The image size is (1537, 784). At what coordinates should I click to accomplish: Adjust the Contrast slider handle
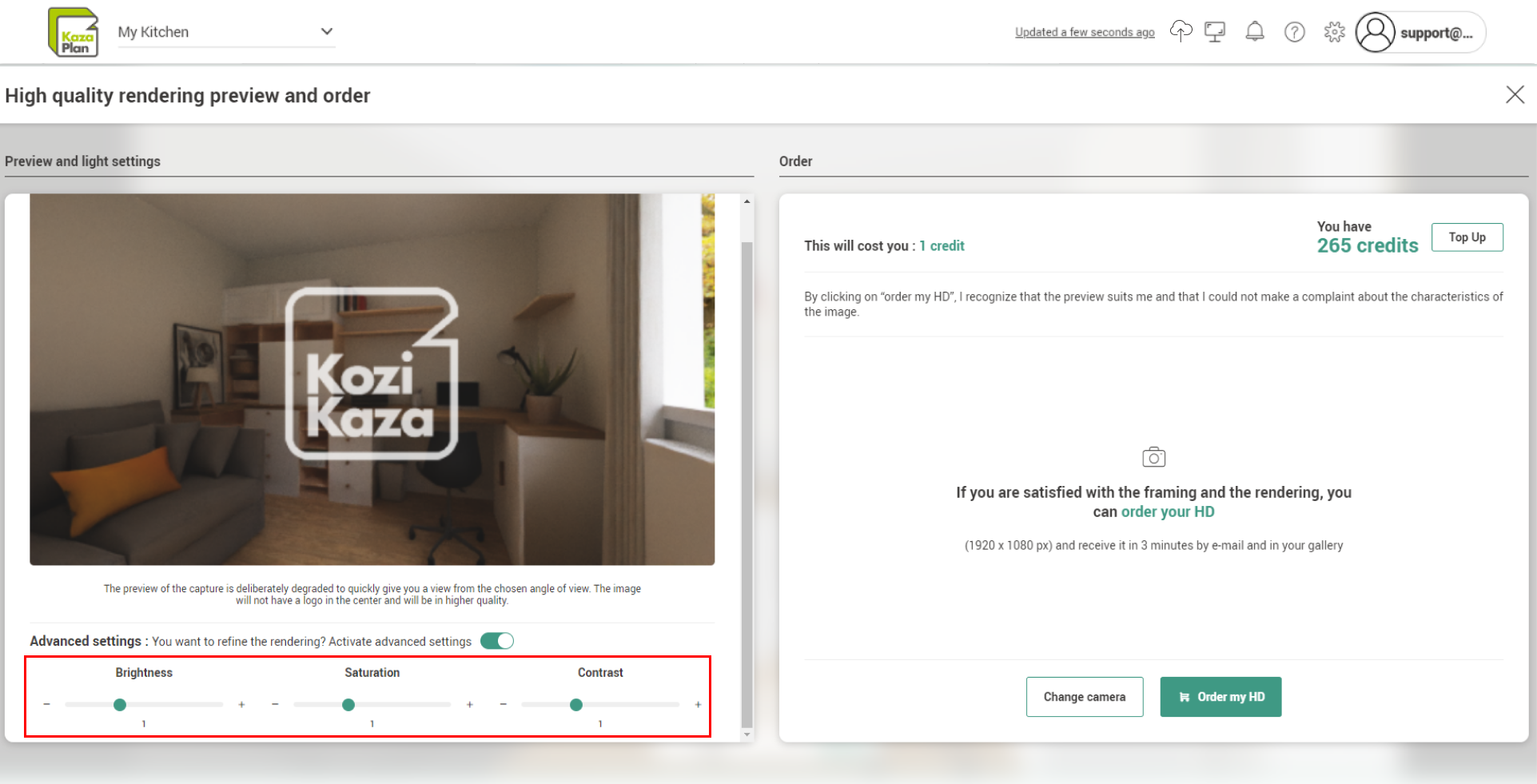point(576,705)
